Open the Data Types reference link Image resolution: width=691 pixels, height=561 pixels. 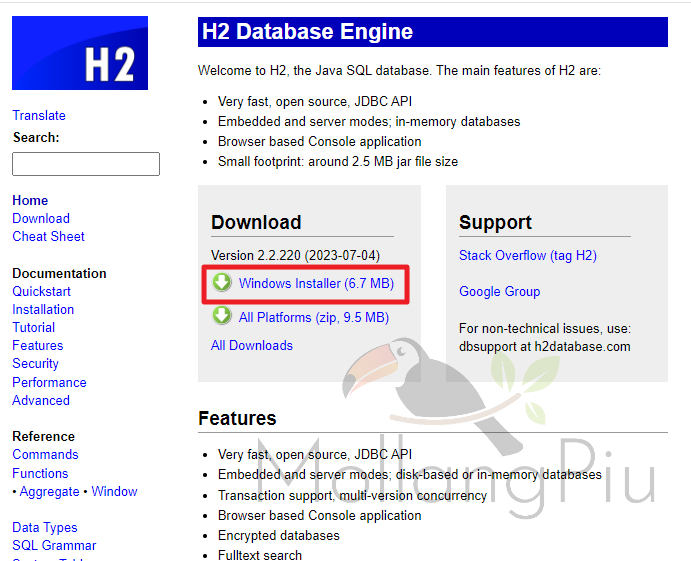click(x=45, y=528)
